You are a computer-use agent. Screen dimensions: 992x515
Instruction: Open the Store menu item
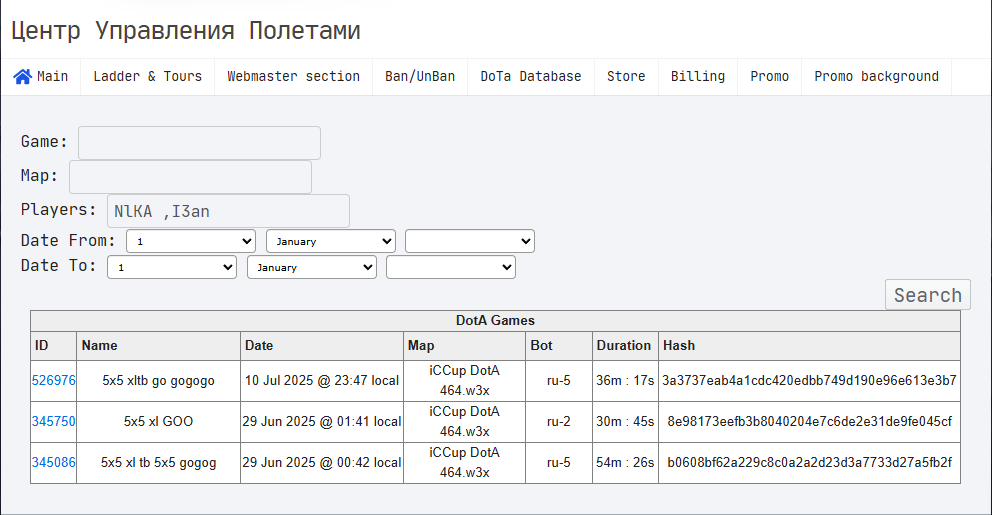click(x=626, y=77)
